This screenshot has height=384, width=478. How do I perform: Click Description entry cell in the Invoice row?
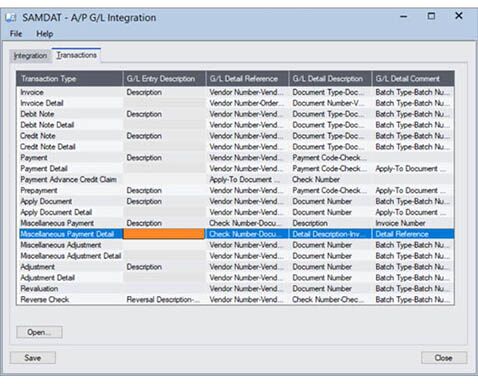[164, 92]
